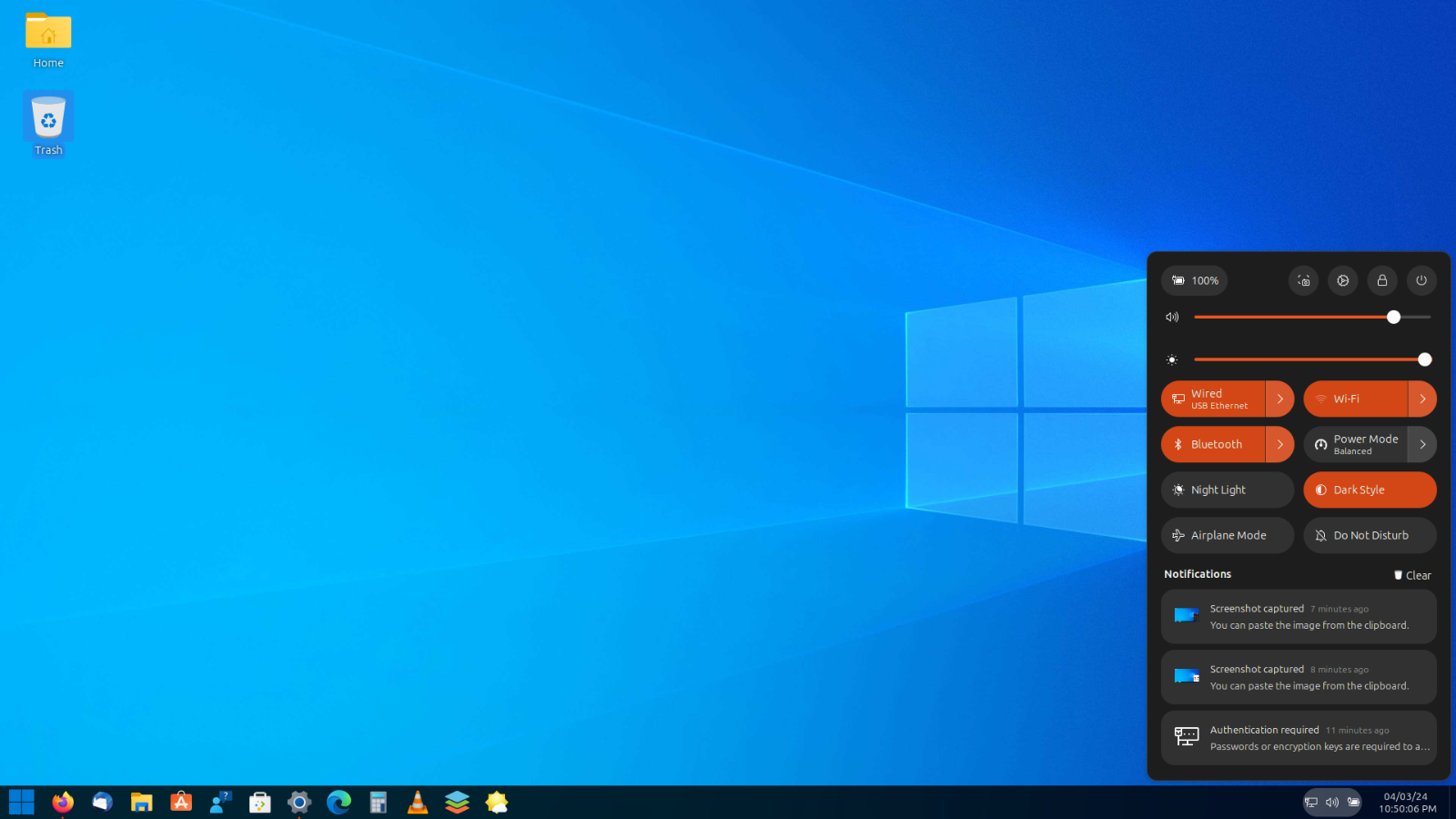Turn off Bluetooth toggle
Image resolution: width=1456 pixels, height=819 pixels.
(x=1213, y=444)
